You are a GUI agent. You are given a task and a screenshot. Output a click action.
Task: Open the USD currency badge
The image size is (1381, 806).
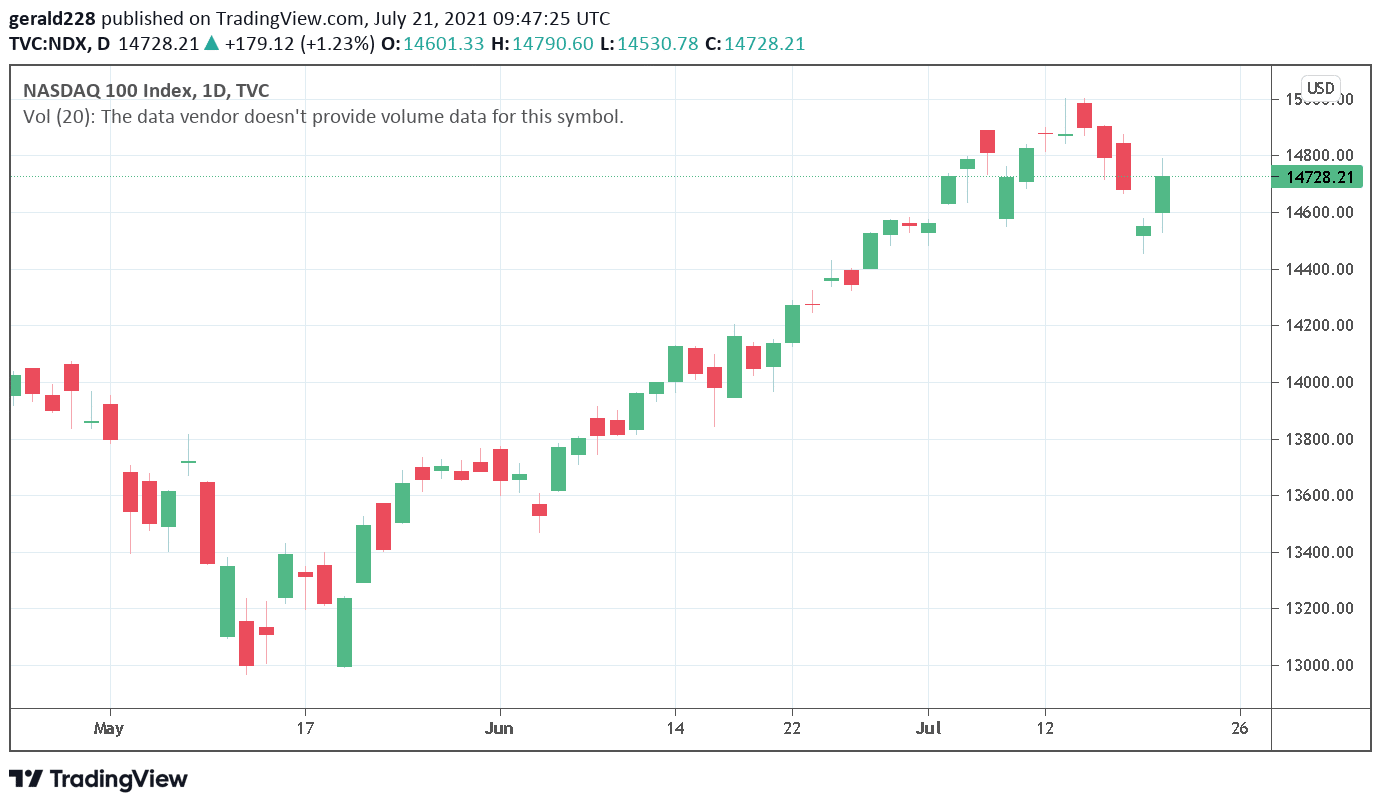pos(1321,88)
